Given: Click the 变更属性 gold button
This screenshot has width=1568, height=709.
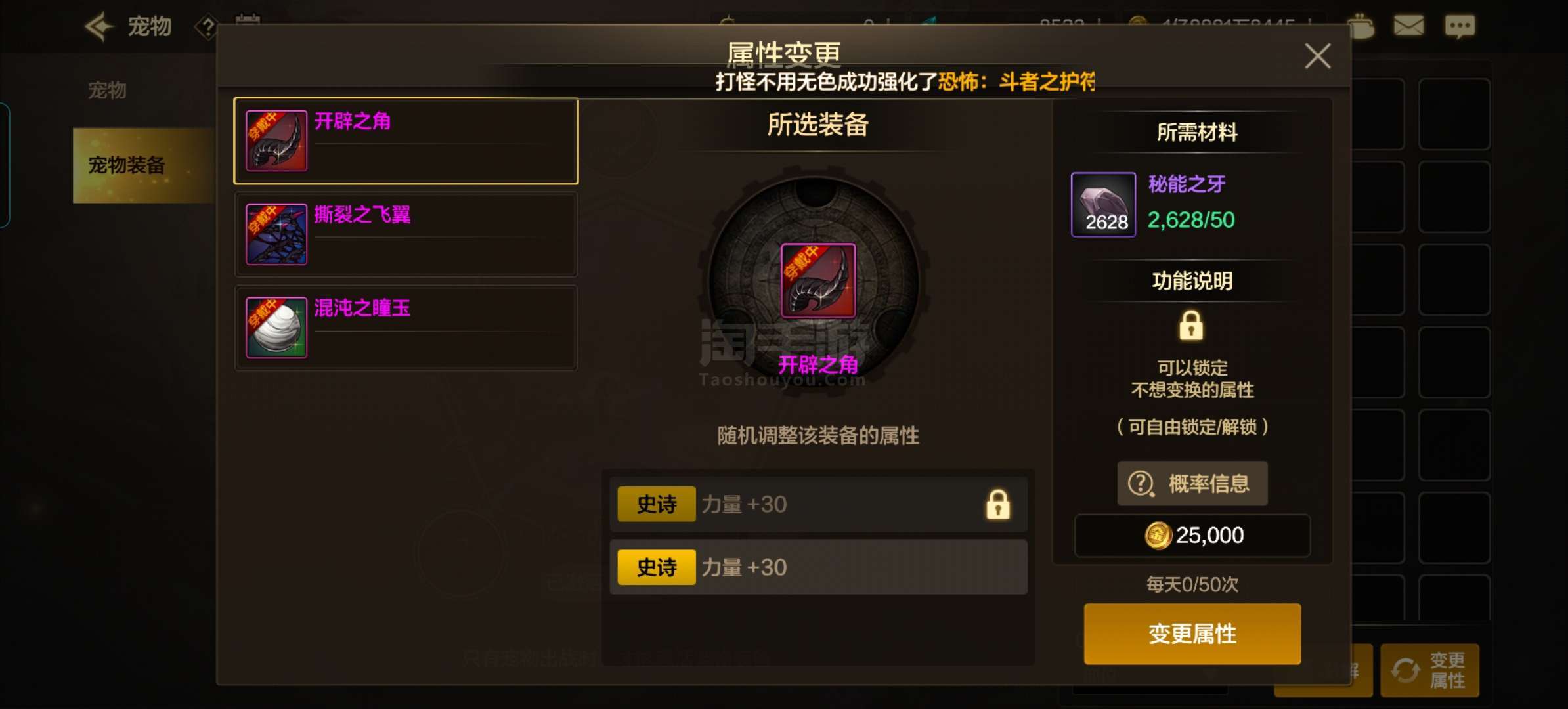Looking at the screenshot, I should tap(1192, 634).
